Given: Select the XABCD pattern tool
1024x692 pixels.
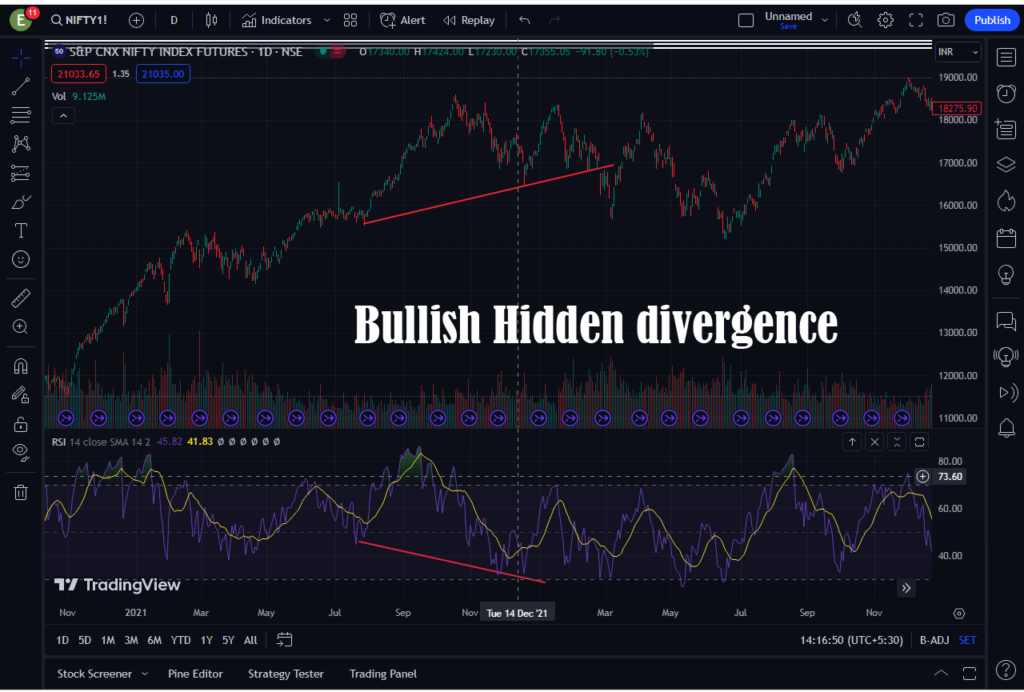Looking at the screenshot, I should click(21, 144).
